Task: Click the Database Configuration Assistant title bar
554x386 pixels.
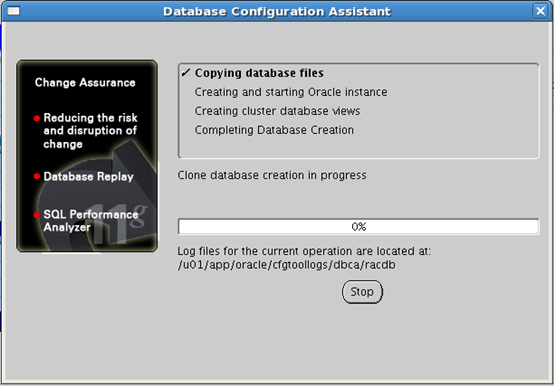Action: point(277,11)
